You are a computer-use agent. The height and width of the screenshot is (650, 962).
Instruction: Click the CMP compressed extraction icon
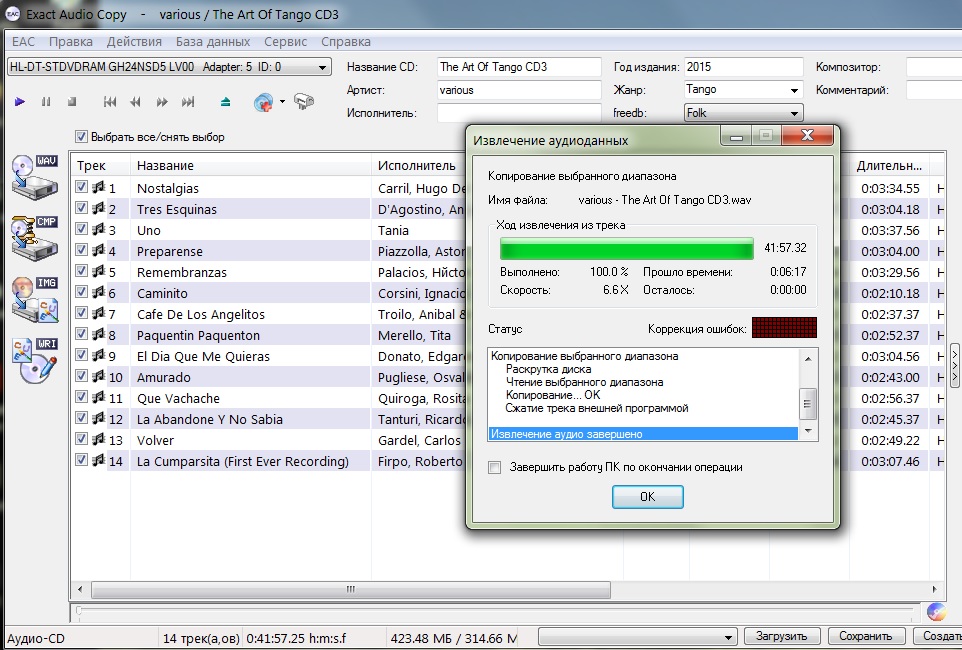35,238
